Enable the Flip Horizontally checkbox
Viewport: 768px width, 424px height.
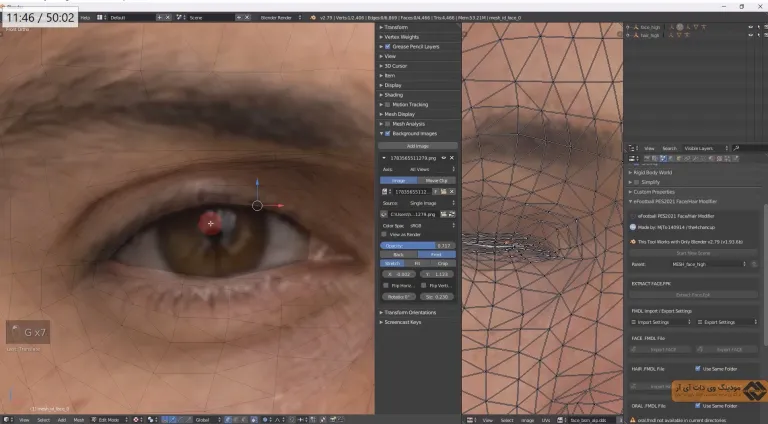[x=386, y=285]
